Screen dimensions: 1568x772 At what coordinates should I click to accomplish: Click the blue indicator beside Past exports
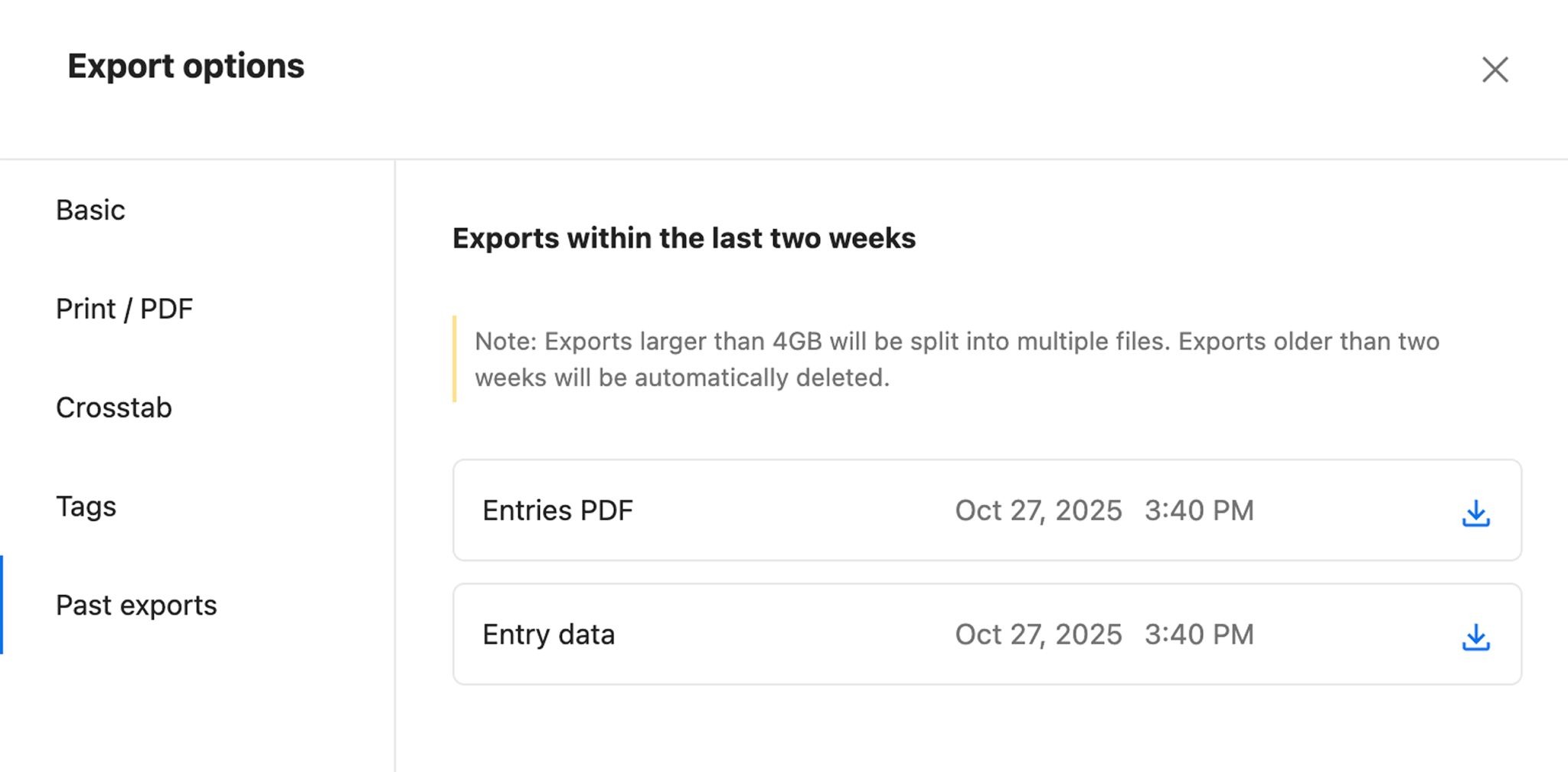pos(2,605)
